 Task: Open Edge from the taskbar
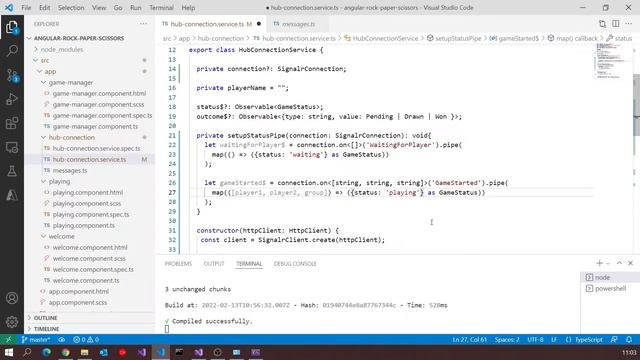pos(47,352)
